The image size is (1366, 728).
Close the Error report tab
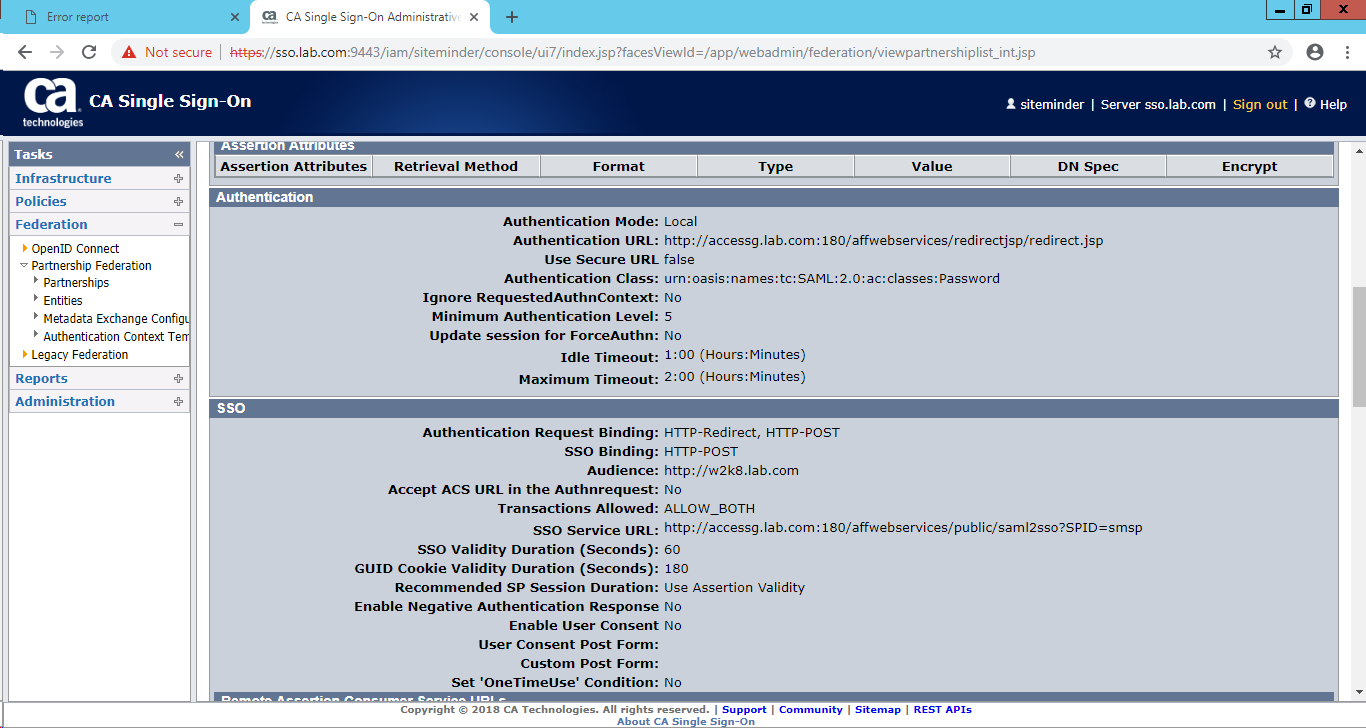pos(234,17)
